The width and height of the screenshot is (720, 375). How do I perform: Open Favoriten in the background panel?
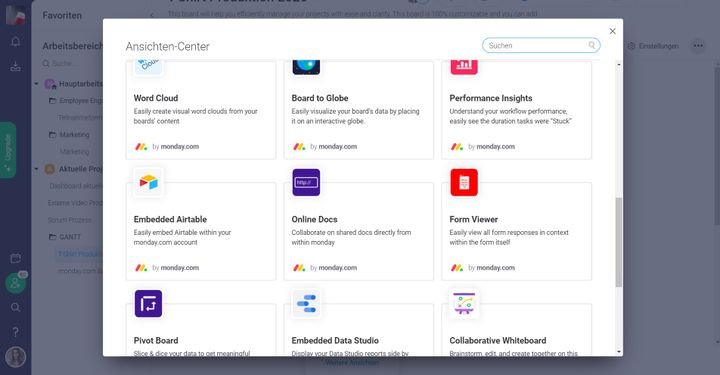pyautogui.click(x=62, y=16)
